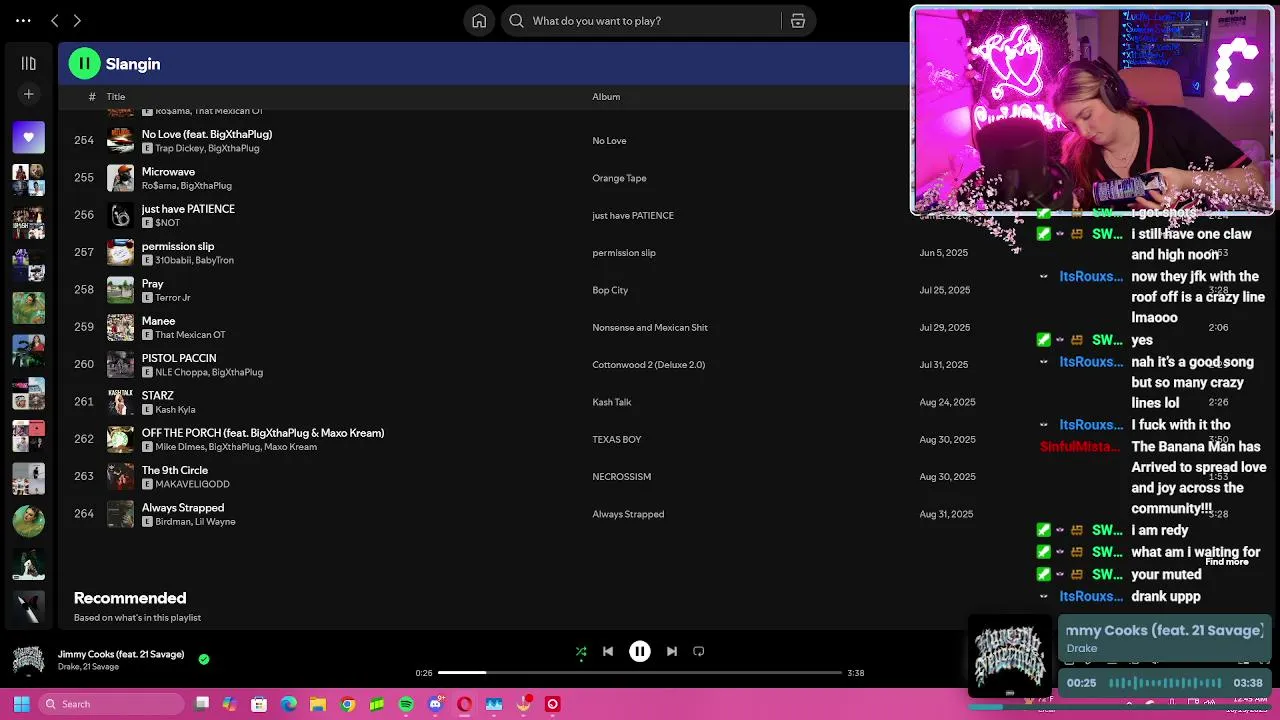Go forward with the right arrow
The width and height of the screenshot is (1280, 720).
click(77, 20)
